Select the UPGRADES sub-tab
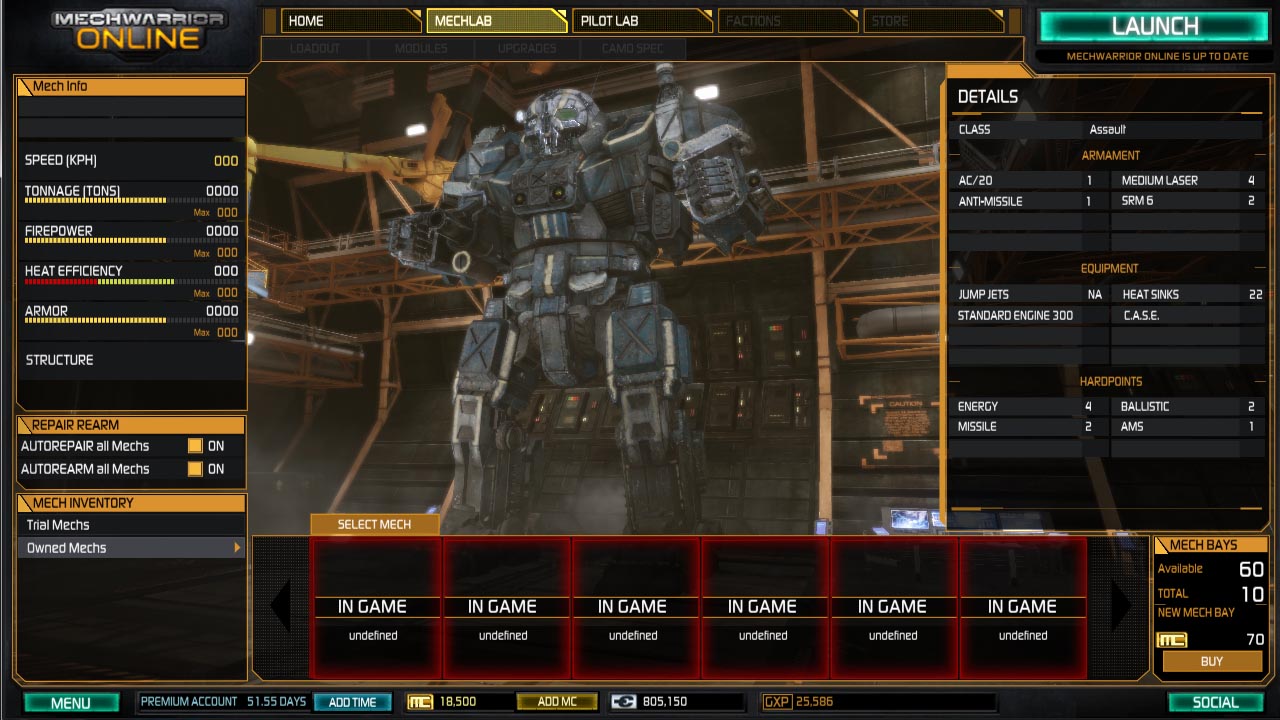 [x=526, y=48]
